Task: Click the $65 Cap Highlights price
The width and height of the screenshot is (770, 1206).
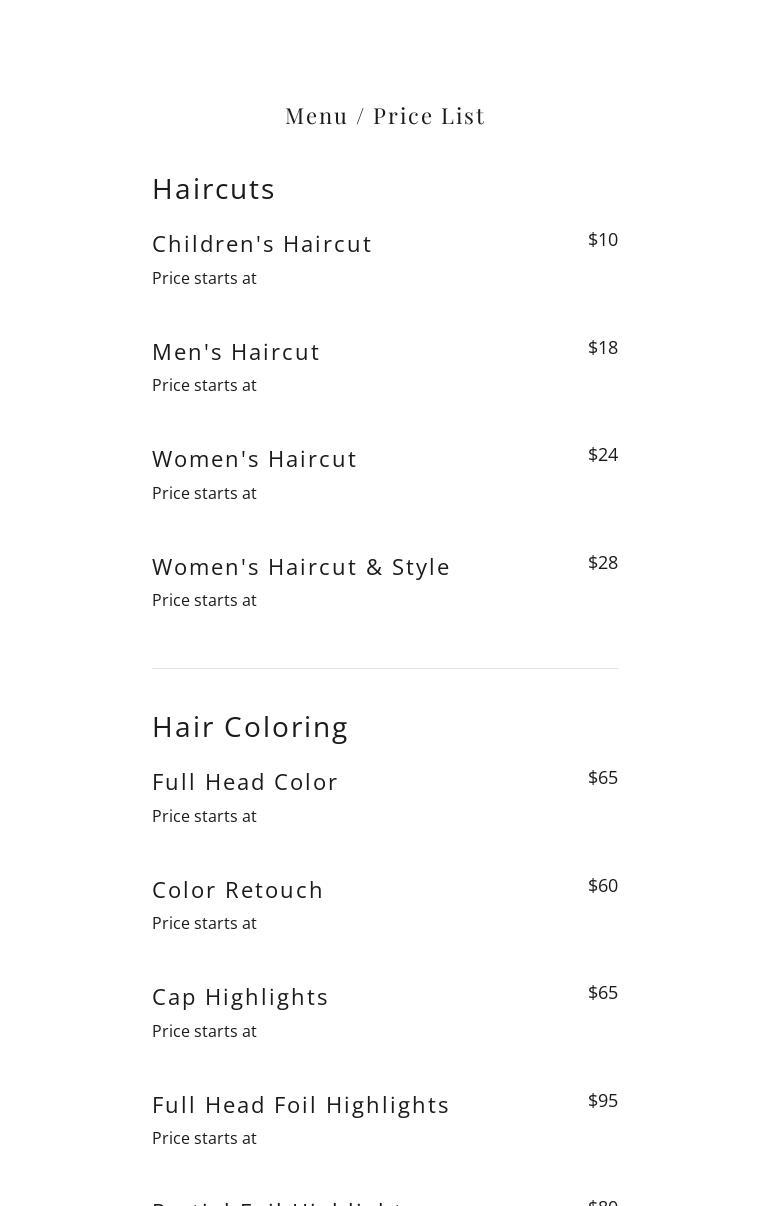Action: pos(603,993)
